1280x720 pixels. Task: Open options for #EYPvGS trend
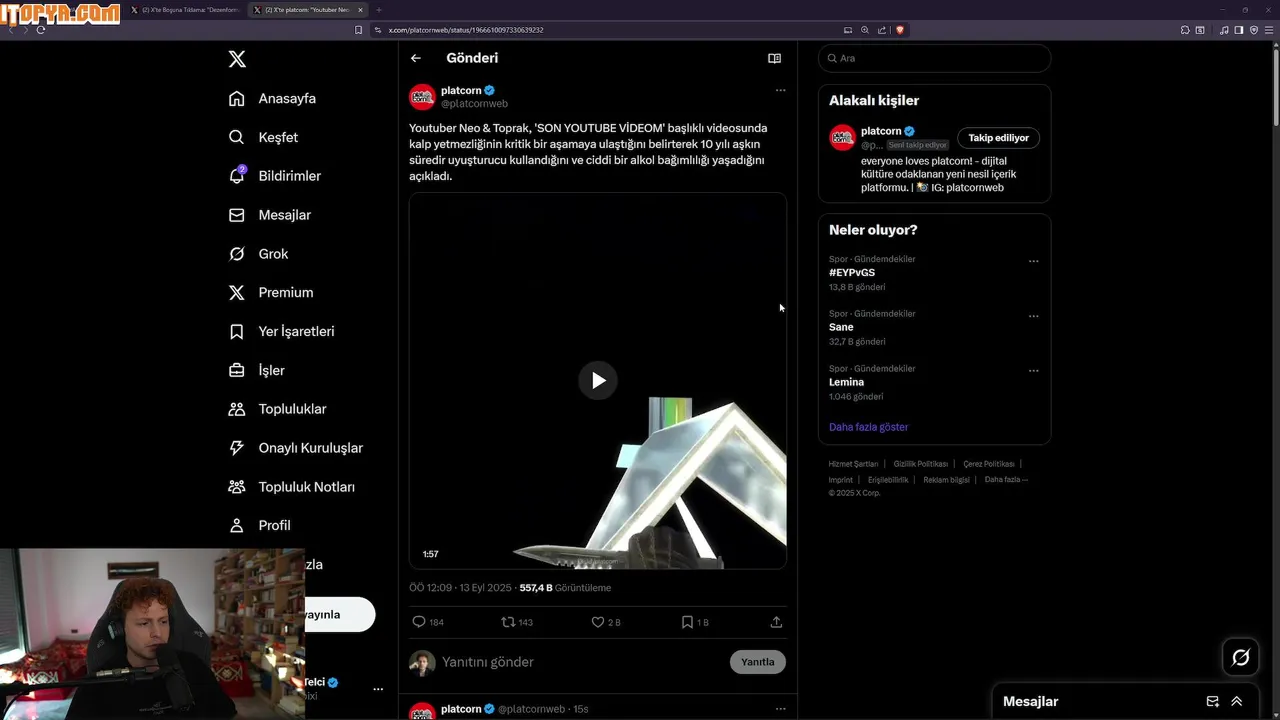pos(1034,261)
